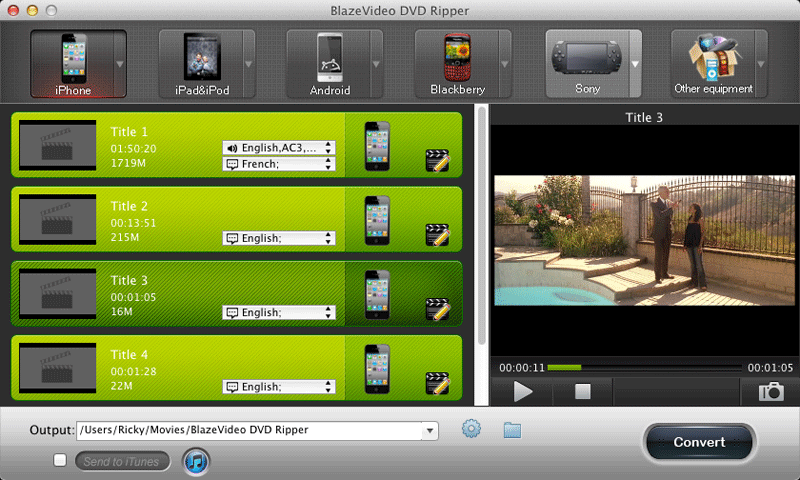
Task: Open Title 4 English subtitle selector
Action: point(279,387)
